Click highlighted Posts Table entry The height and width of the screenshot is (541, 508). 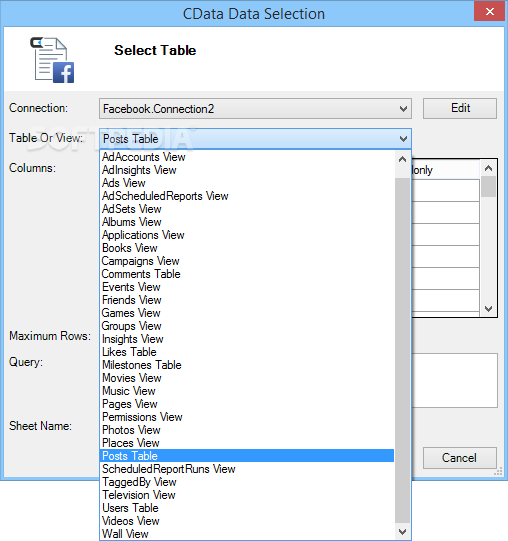[247, 456]
